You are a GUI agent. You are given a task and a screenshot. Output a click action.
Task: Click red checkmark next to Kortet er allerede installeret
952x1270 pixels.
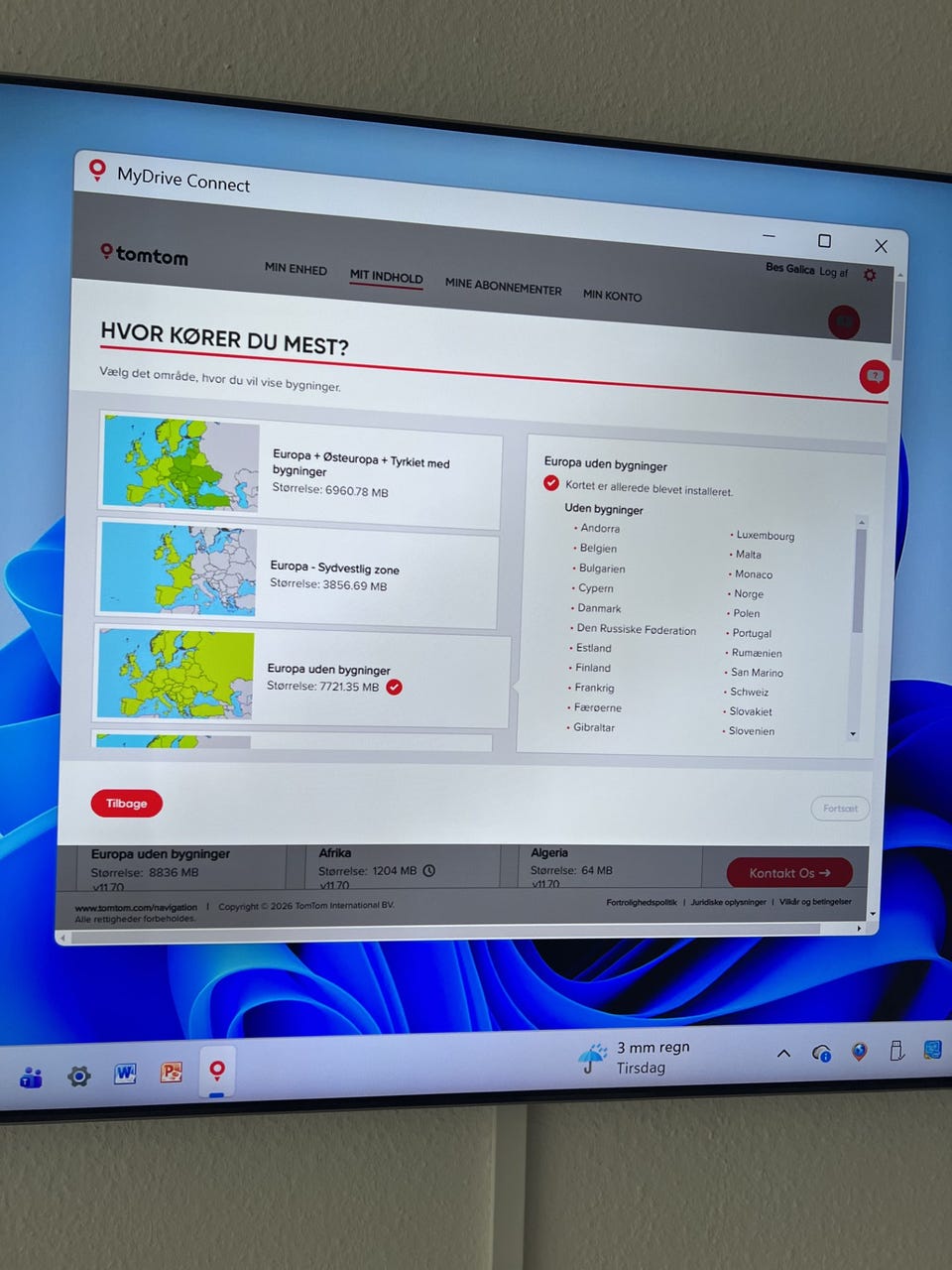pos(551,483)
